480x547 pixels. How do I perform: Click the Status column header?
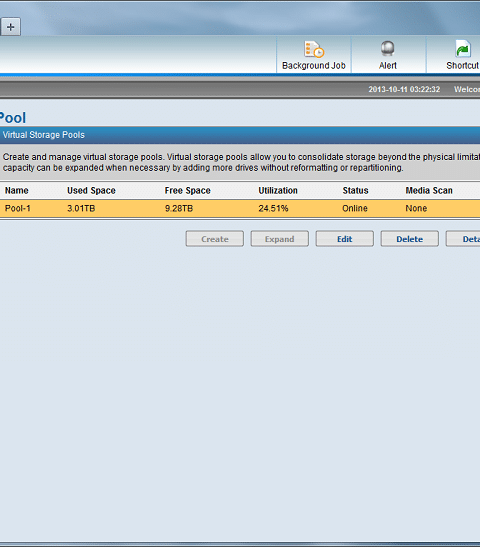coord(355,190)
